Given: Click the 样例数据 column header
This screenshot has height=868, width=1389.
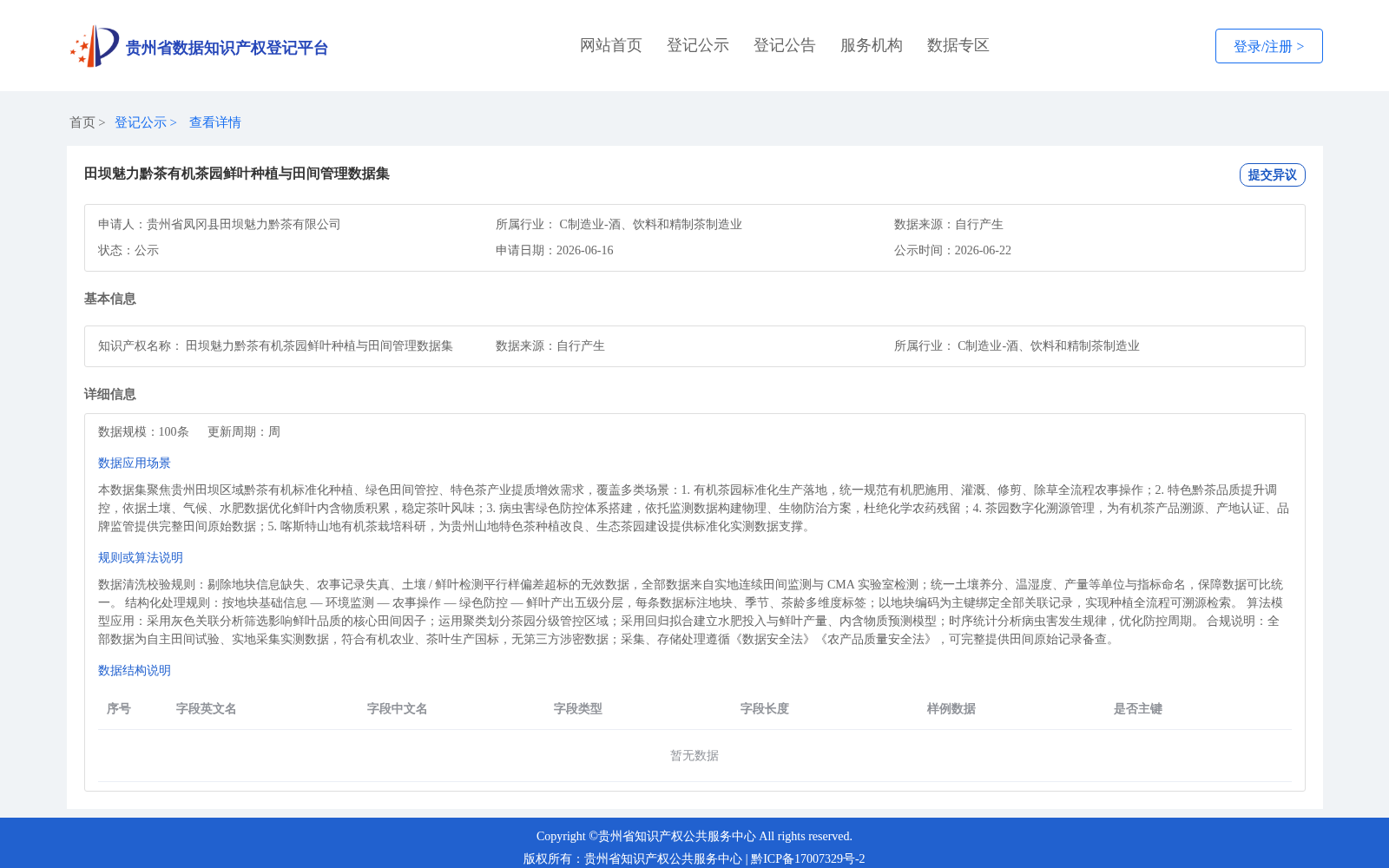Looking at the screenshot, I should [951, 708].
